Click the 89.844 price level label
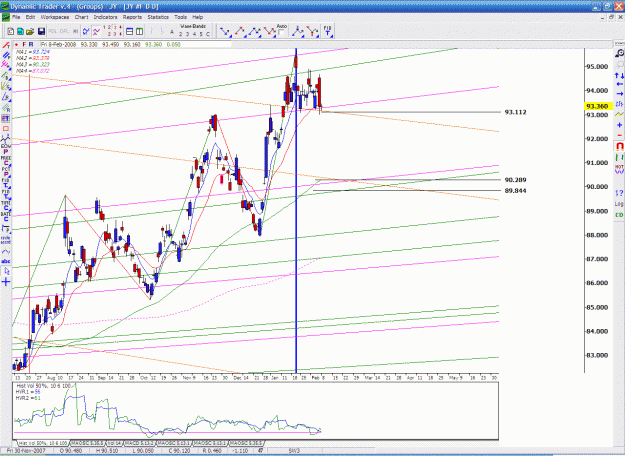 [x=515, y=191]
